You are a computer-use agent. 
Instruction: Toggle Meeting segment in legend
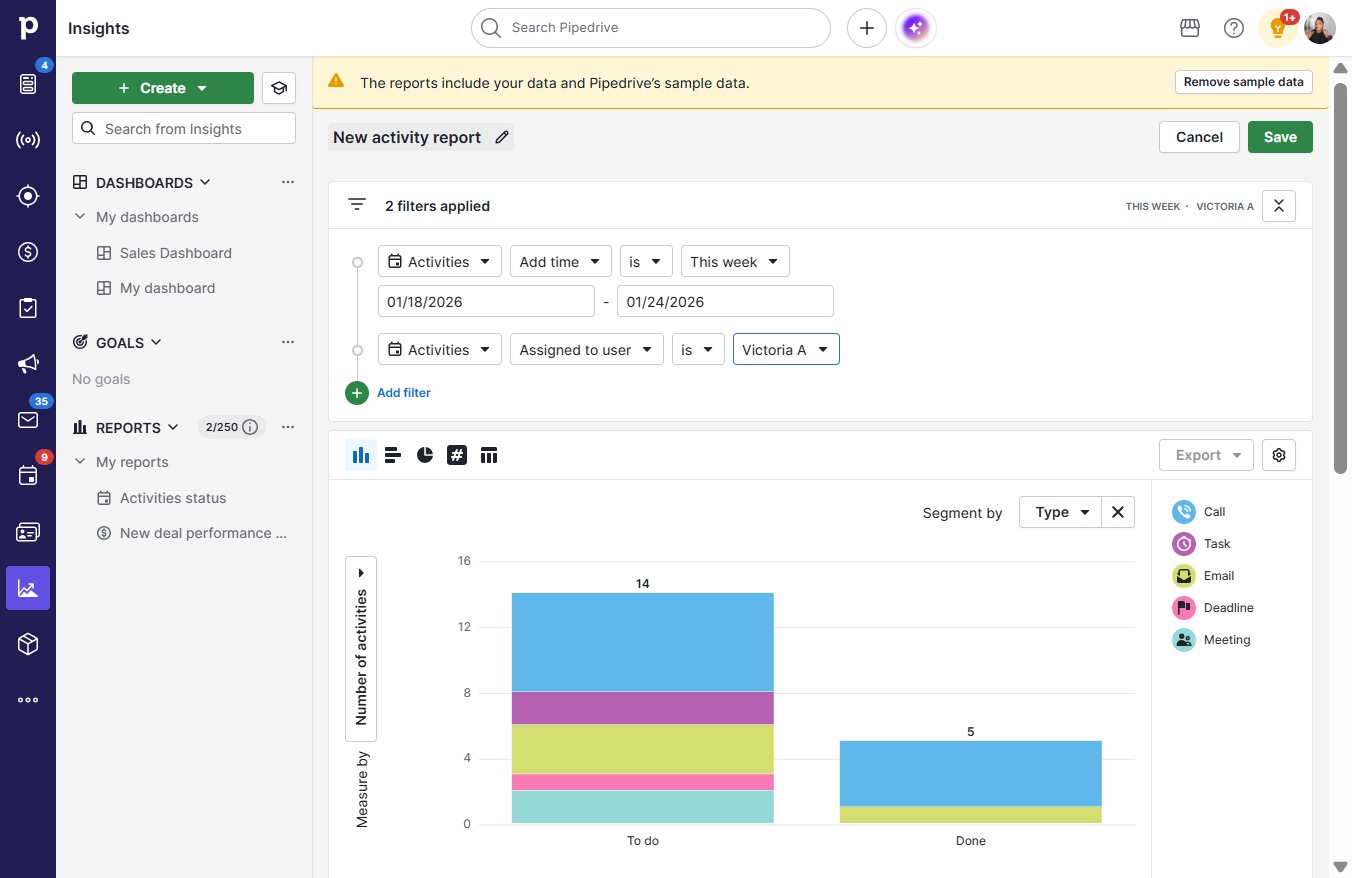coord(1212,640)
